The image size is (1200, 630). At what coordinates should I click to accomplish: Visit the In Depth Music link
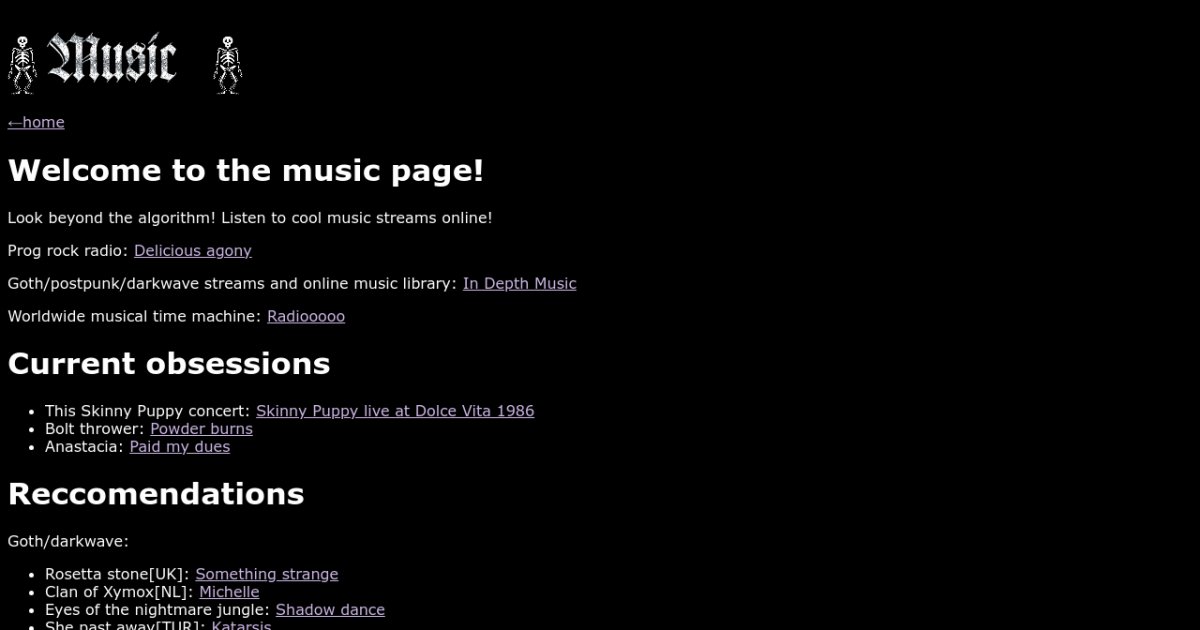click(519, 284)
